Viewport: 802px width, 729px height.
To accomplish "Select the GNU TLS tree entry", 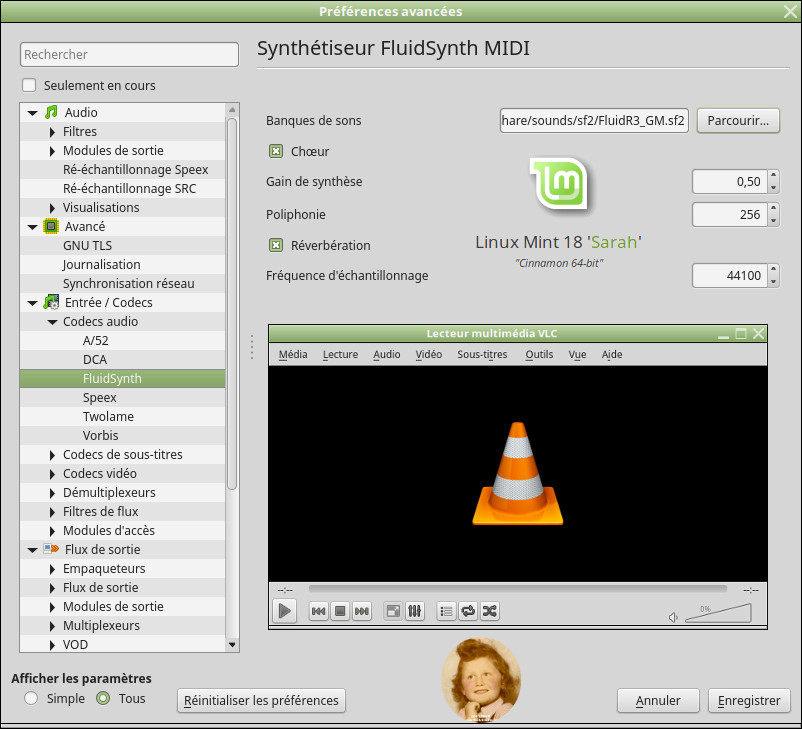I will 87,246.
